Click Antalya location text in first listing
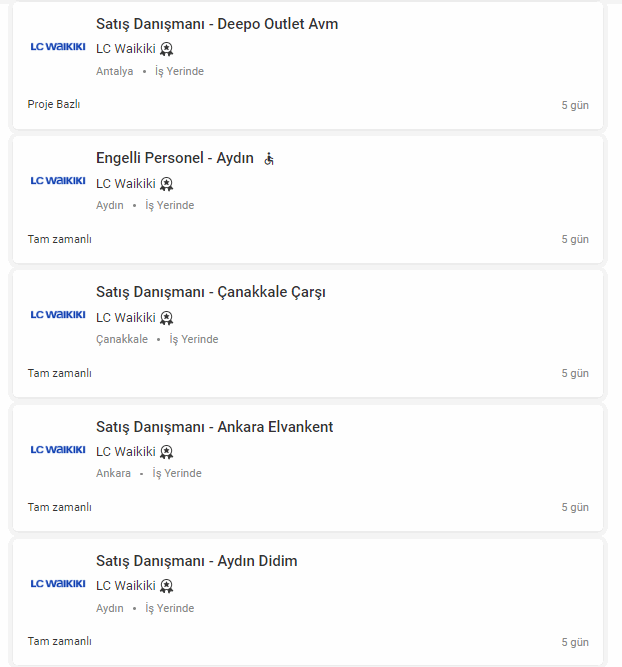 click(114, 71)
